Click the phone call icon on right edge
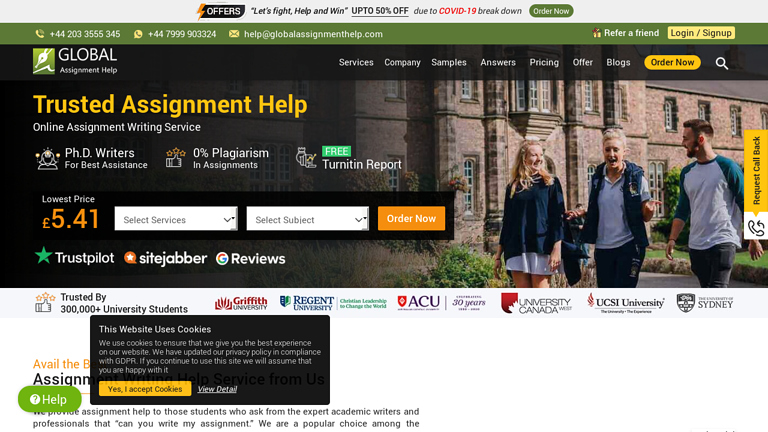The image size is (768, 432). tap(756, 228)
